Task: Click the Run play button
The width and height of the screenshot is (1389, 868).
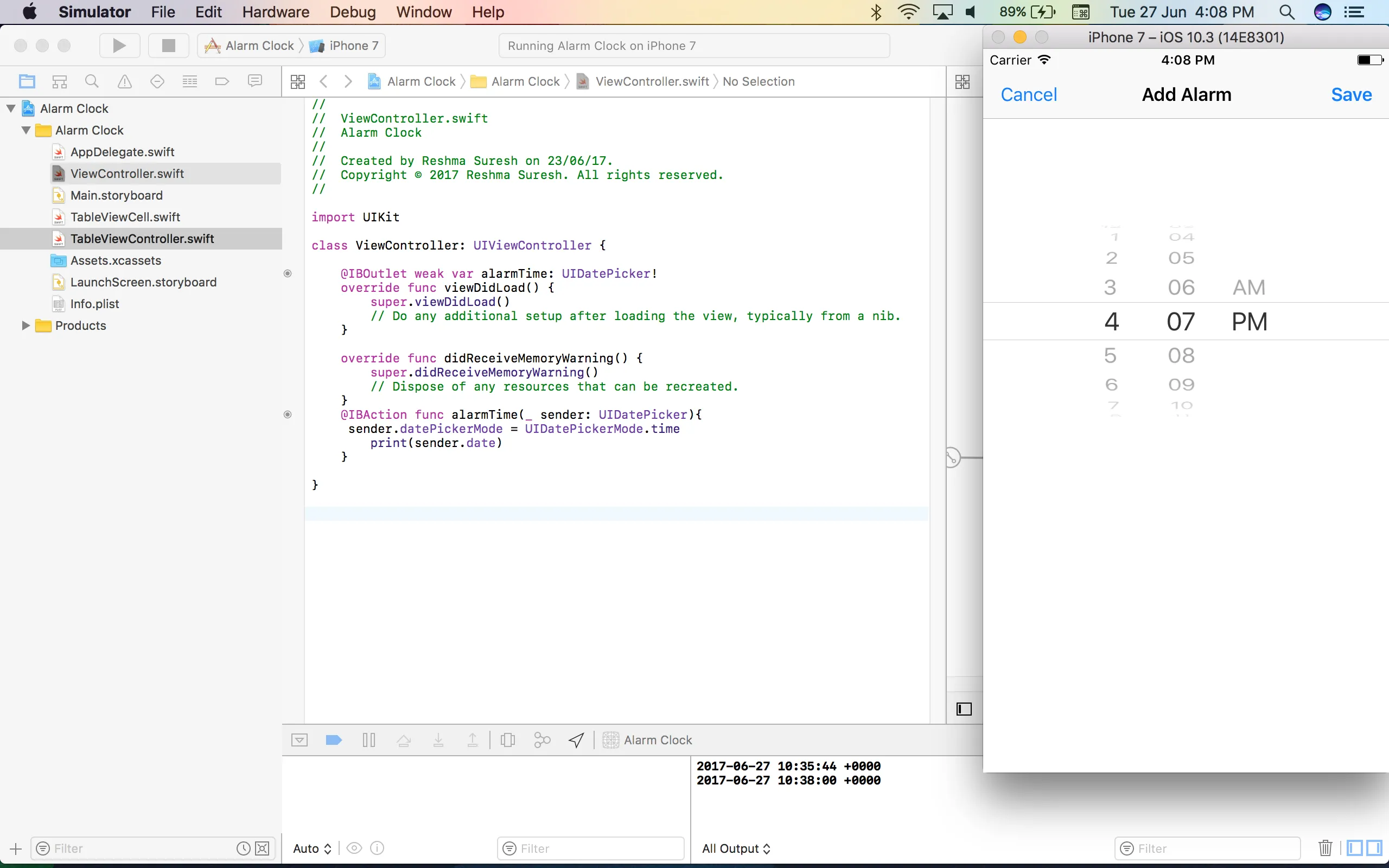Action: [119, 46]
